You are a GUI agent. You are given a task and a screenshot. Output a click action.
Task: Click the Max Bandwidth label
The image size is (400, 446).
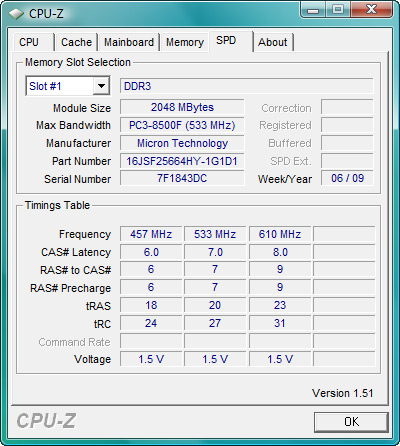73,125
